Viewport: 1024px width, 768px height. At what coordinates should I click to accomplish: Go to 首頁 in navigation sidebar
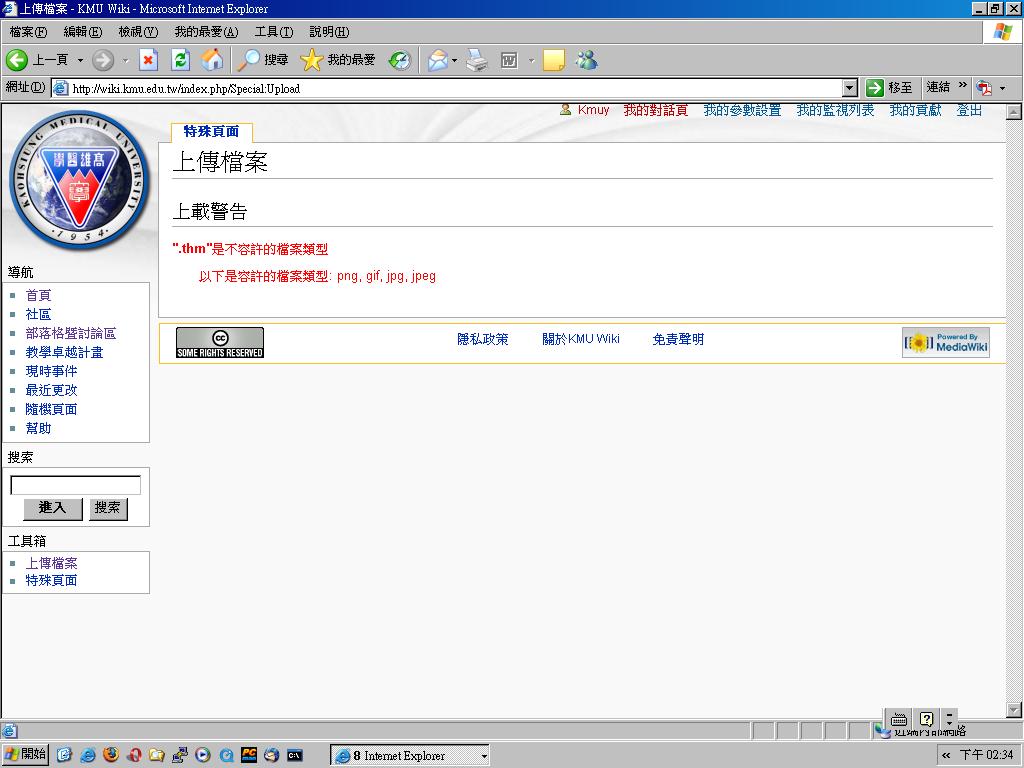click(38, 295)
